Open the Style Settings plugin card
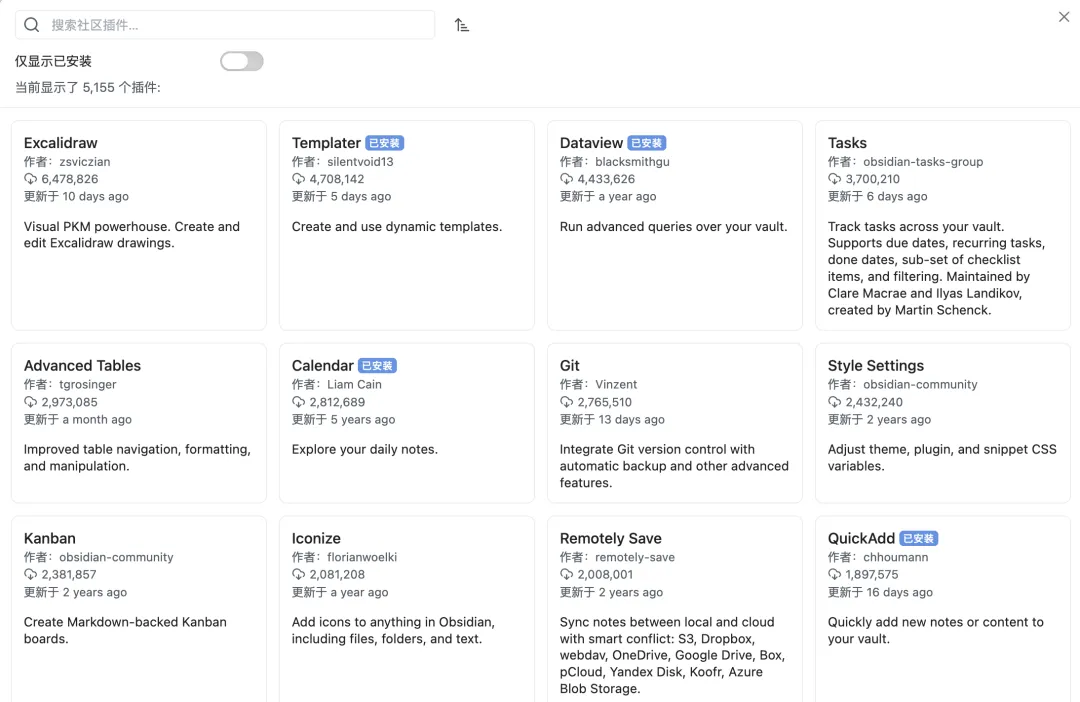The image size is (1080, 702). (943, 423)
